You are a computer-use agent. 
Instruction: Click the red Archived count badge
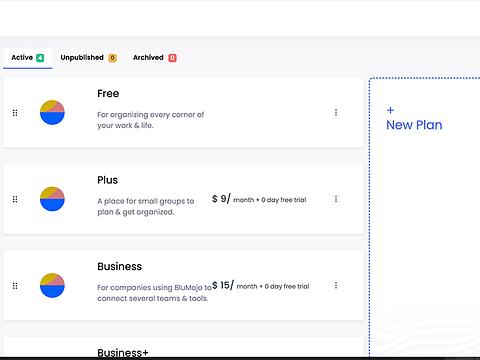[x=172, y=58]
